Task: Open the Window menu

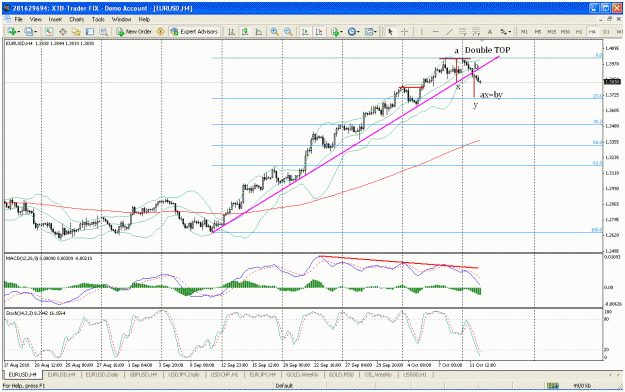Action: [x=121, y=19]
